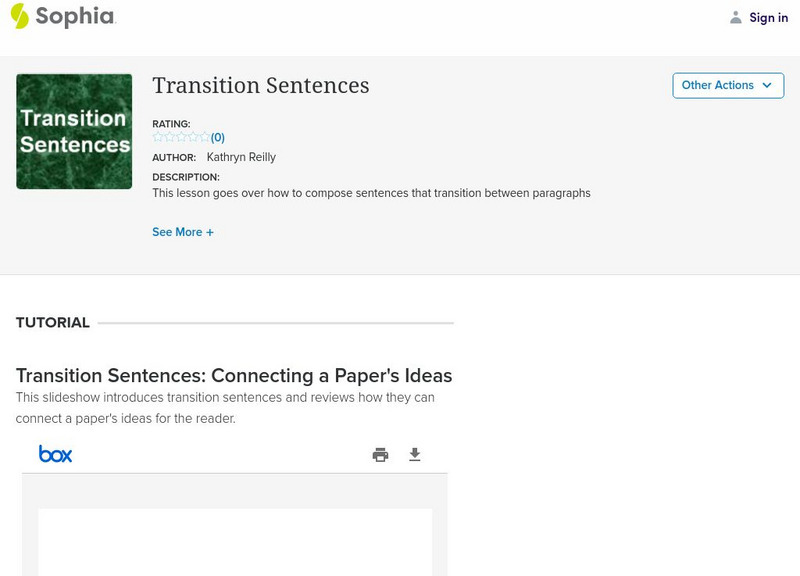800x576 pixels.
Task: Click the Transition Sentences page title
Action: pyautogui.click(x=261, y=86)
